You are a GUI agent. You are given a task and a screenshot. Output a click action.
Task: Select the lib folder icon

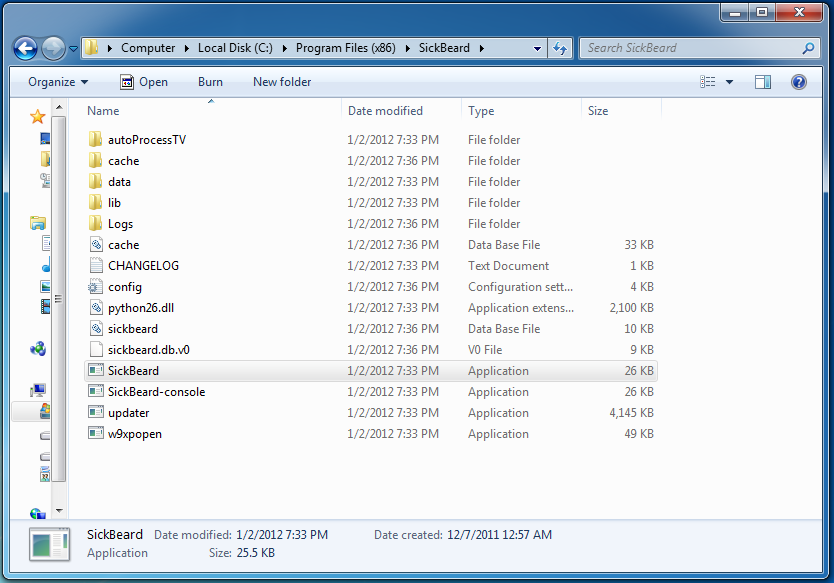95,202
